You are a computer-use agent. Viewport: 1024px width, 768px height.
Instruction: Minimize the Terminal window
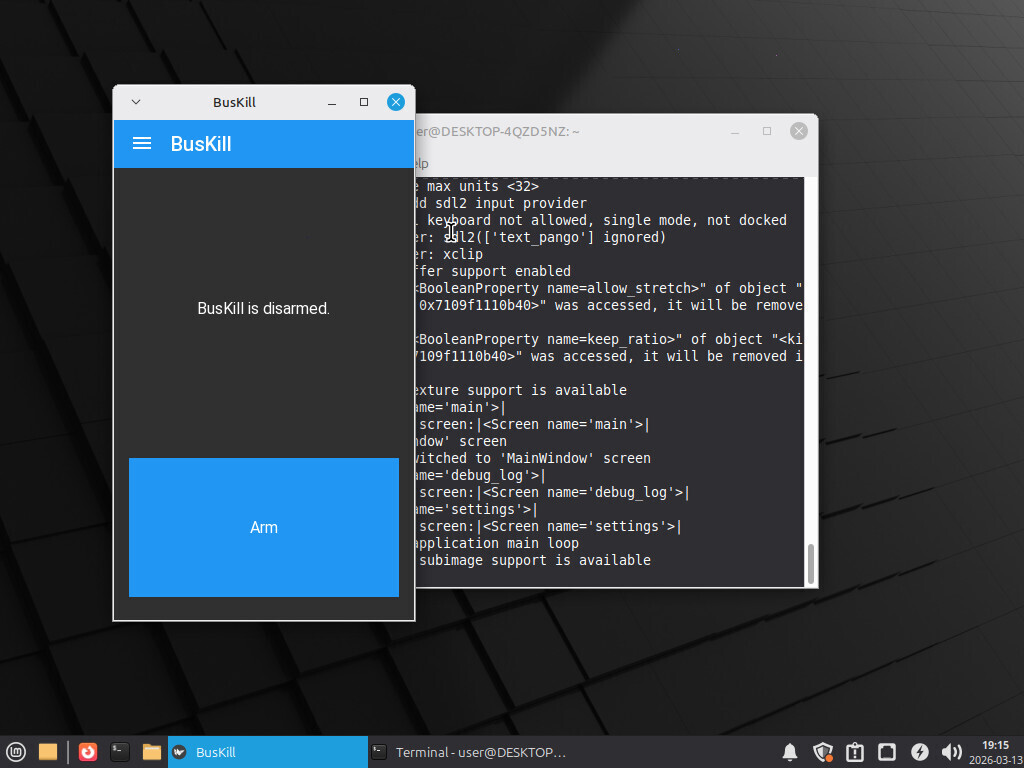coord(736,131)
